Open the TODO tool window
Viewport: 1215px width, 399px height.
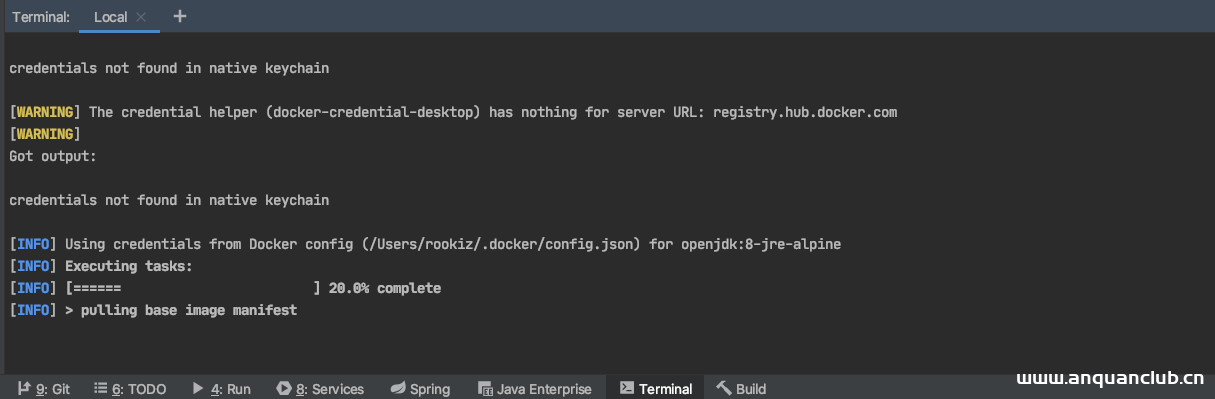[130, 389]
